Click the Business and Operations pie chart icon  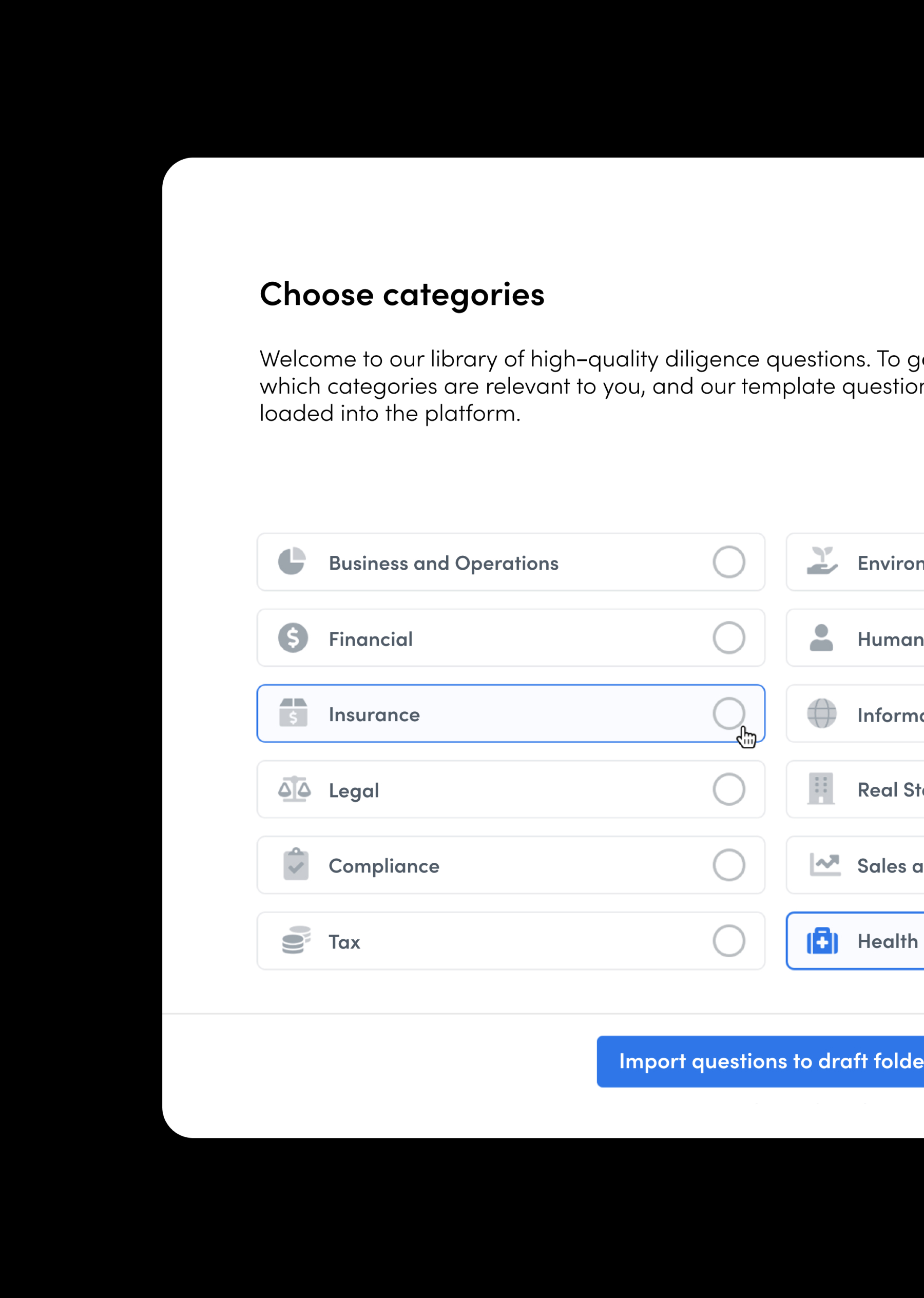tap(292, 561)
